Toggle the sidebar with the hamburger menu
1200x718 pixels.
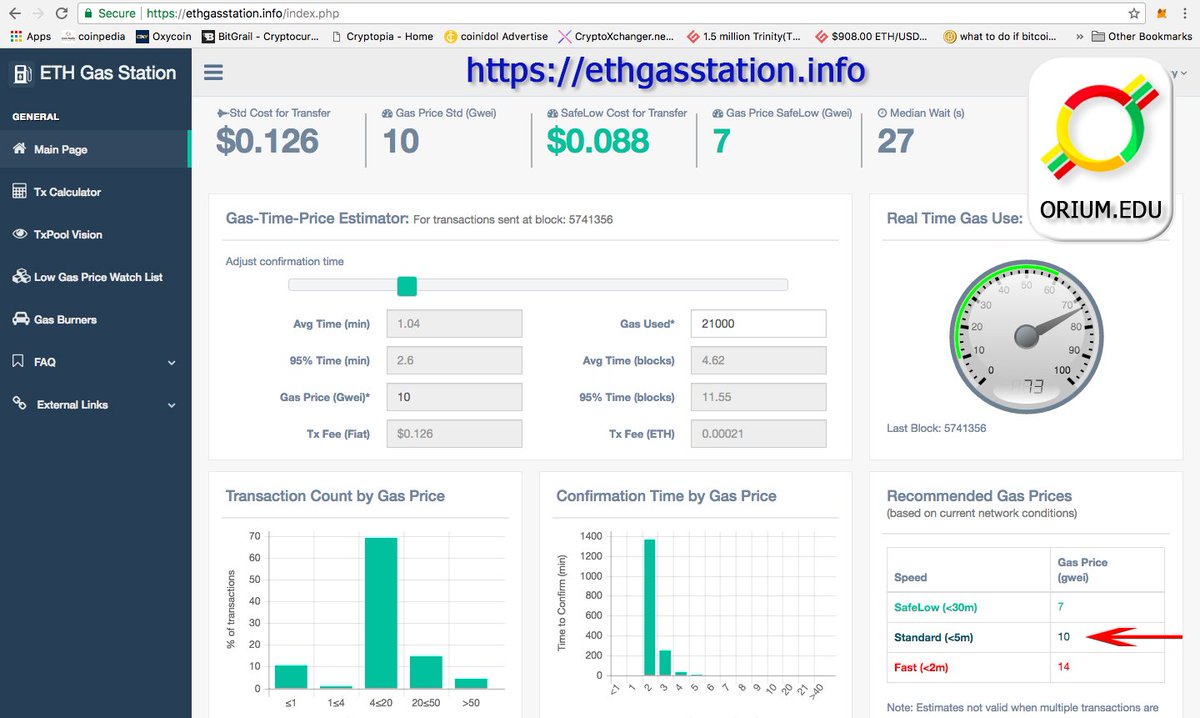click(213, 72)
